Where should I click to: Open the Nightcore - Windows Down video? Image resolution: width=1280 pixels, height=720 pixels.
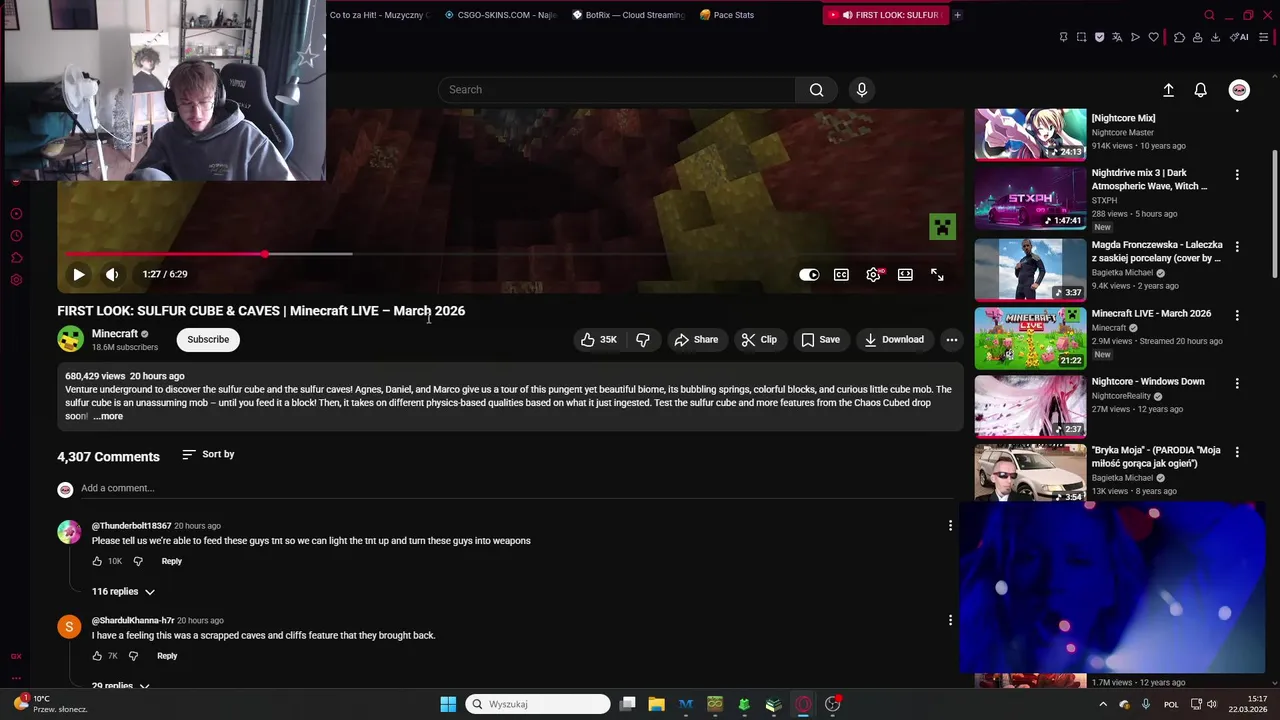1030,406
